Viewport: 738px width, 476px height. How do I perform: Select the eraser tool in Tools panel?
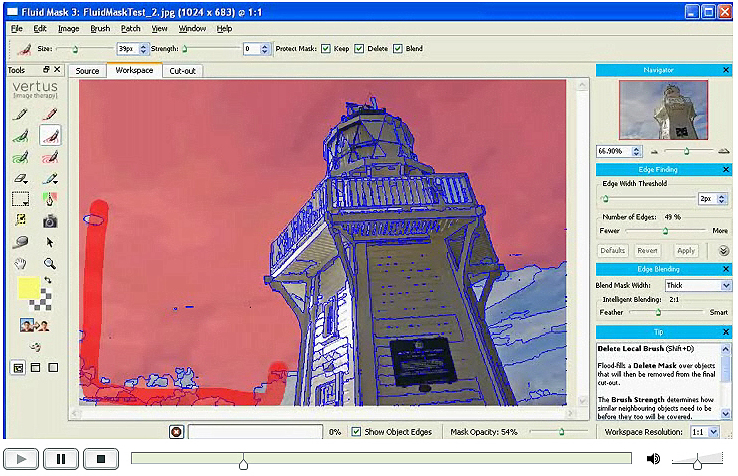click(x=19, y=178)
